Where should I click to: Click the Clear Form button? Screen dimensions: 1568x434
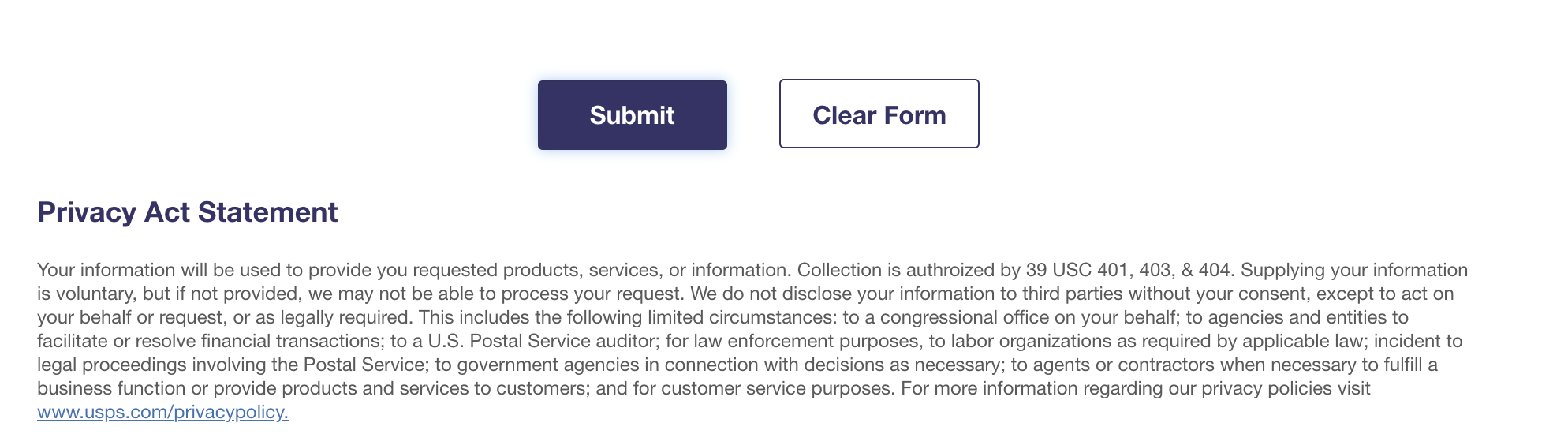coord(879,114)
